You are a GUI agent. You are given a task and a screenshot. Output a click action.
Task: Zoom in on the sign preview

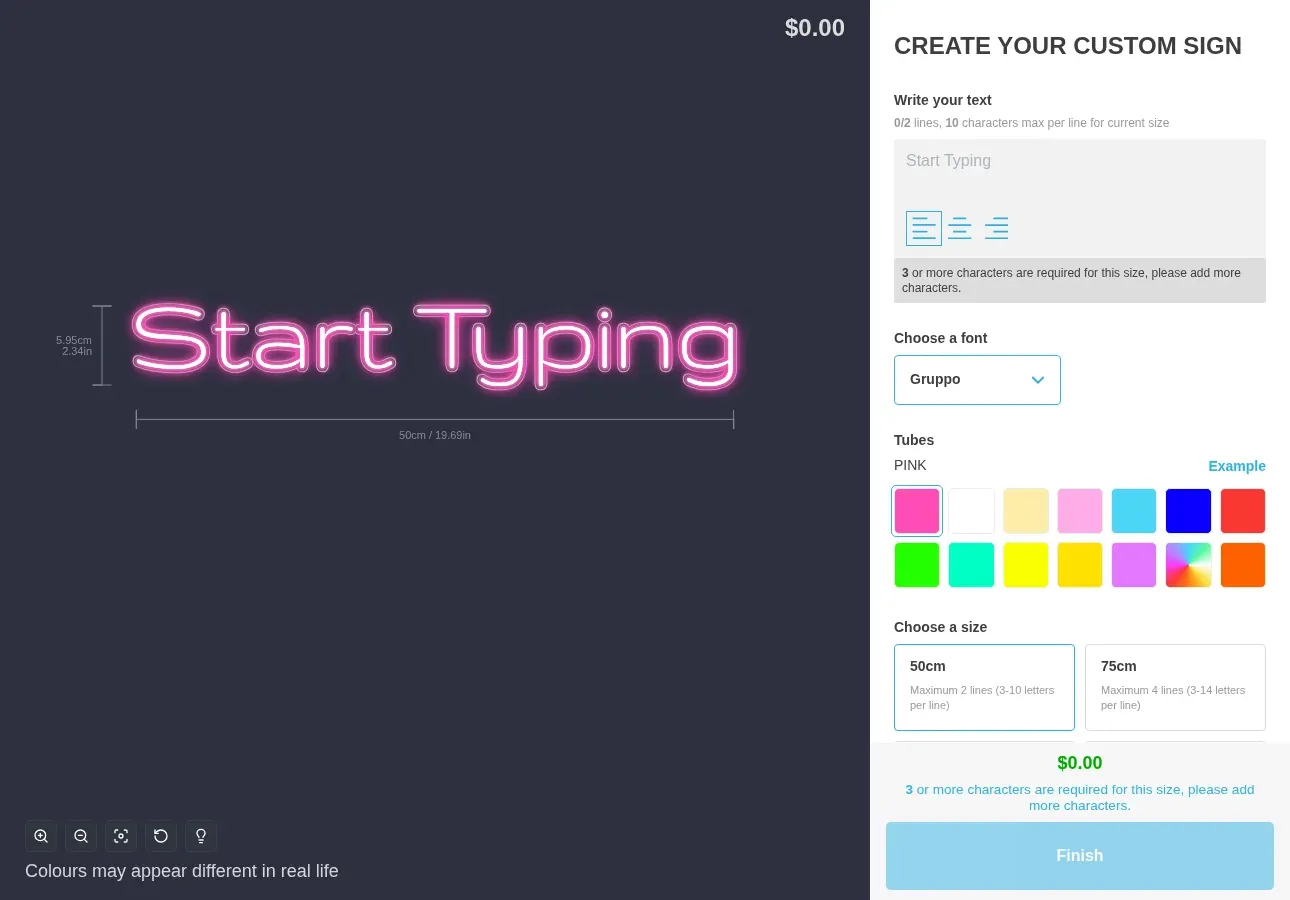coord(41,836)
